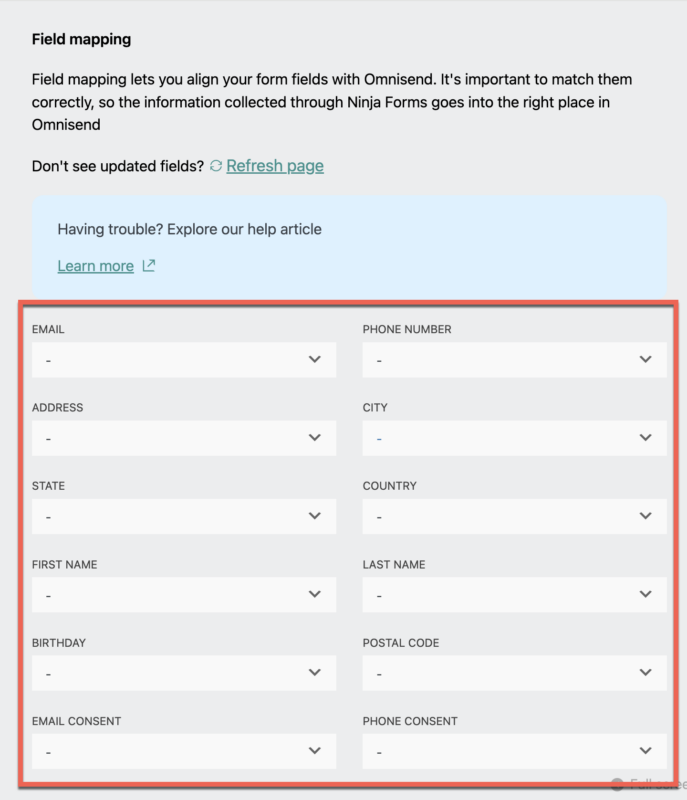Click the external link icon next to Learn more
Image resolution: width=687 pixels, height=800 pixels.
pyautogui.click(x=148, y=266)
